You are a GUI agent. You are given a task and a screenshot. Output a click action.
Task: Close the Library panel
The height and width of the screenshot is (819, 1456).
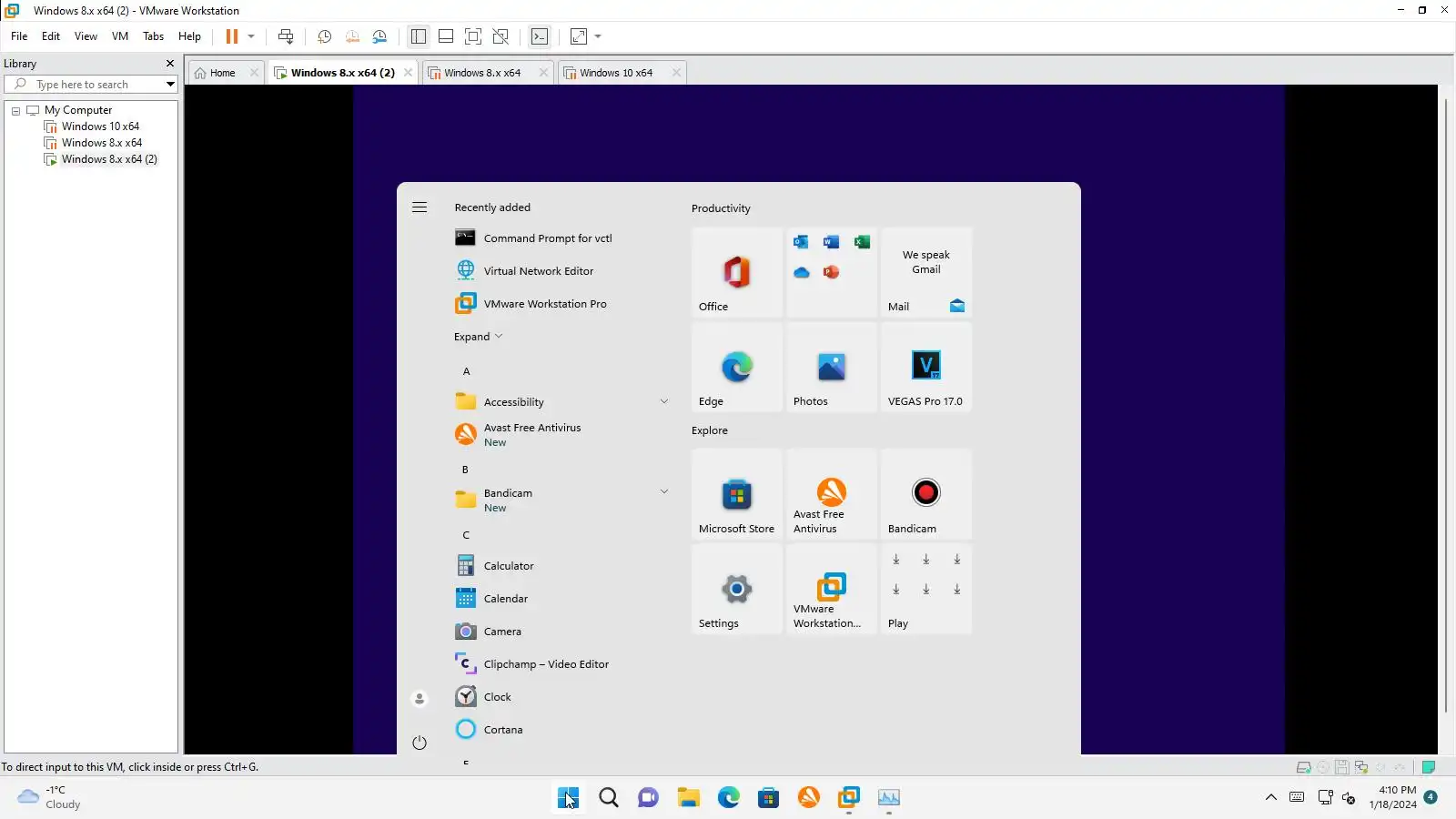coord(170,64)
